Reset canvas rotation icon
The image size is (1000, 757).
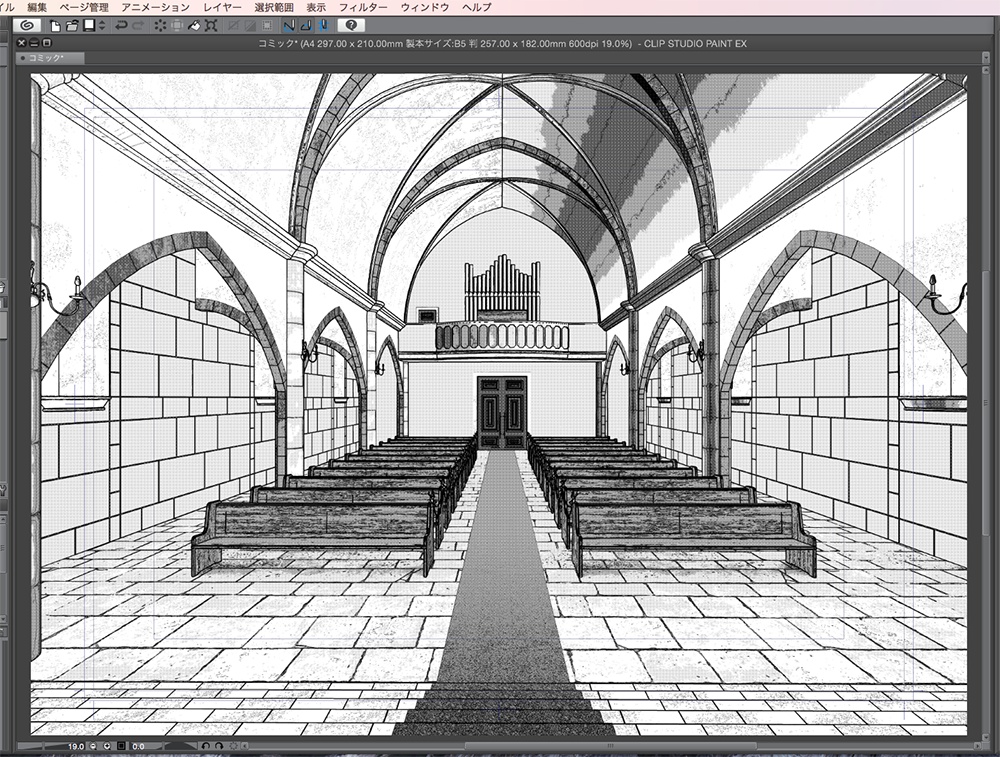click(233, 746)
